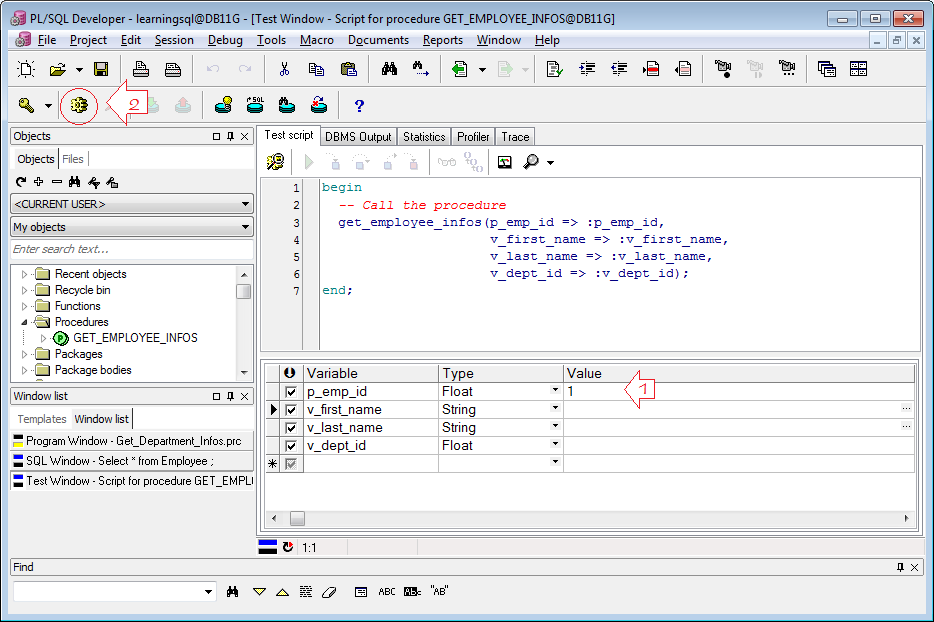The width and height of the screenshot is (934, 622).
Task: Switch to the Files tab in Objects panel
Action: click(x=73, y=159)
